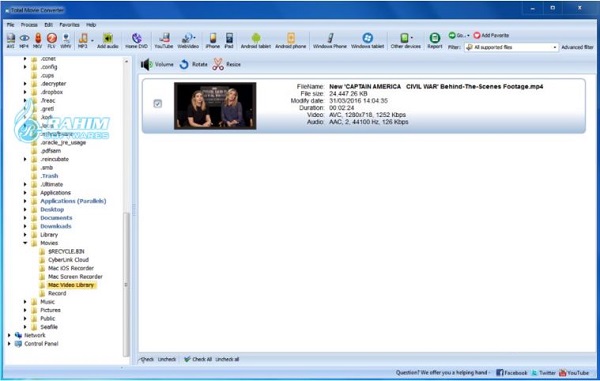
Task: Convert to AVI format
Action: point(11,41)
